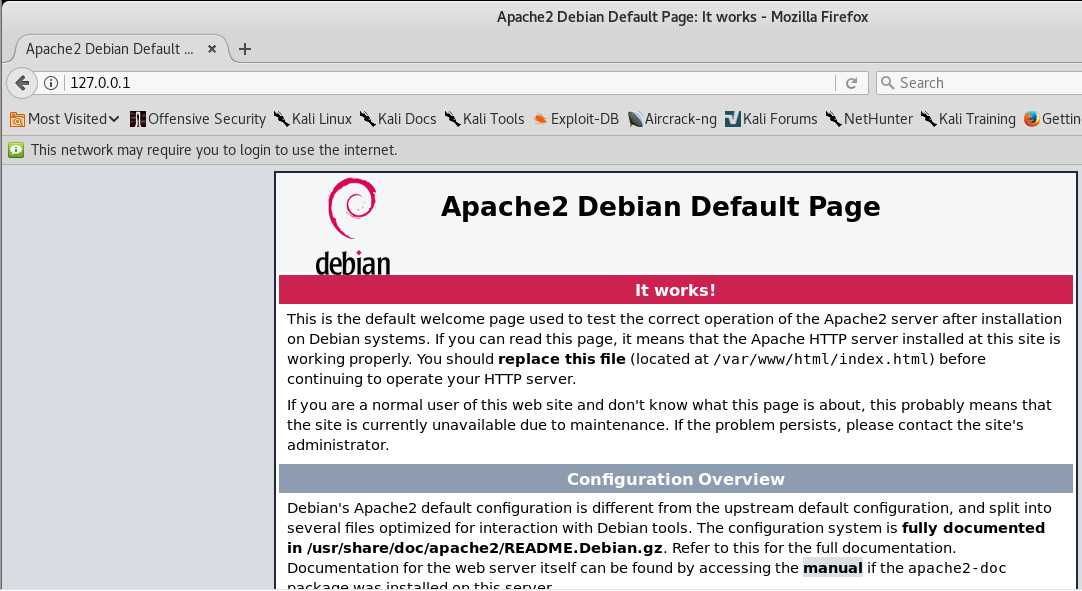Click the Kali Tools bookmark icon

(452, 119)
